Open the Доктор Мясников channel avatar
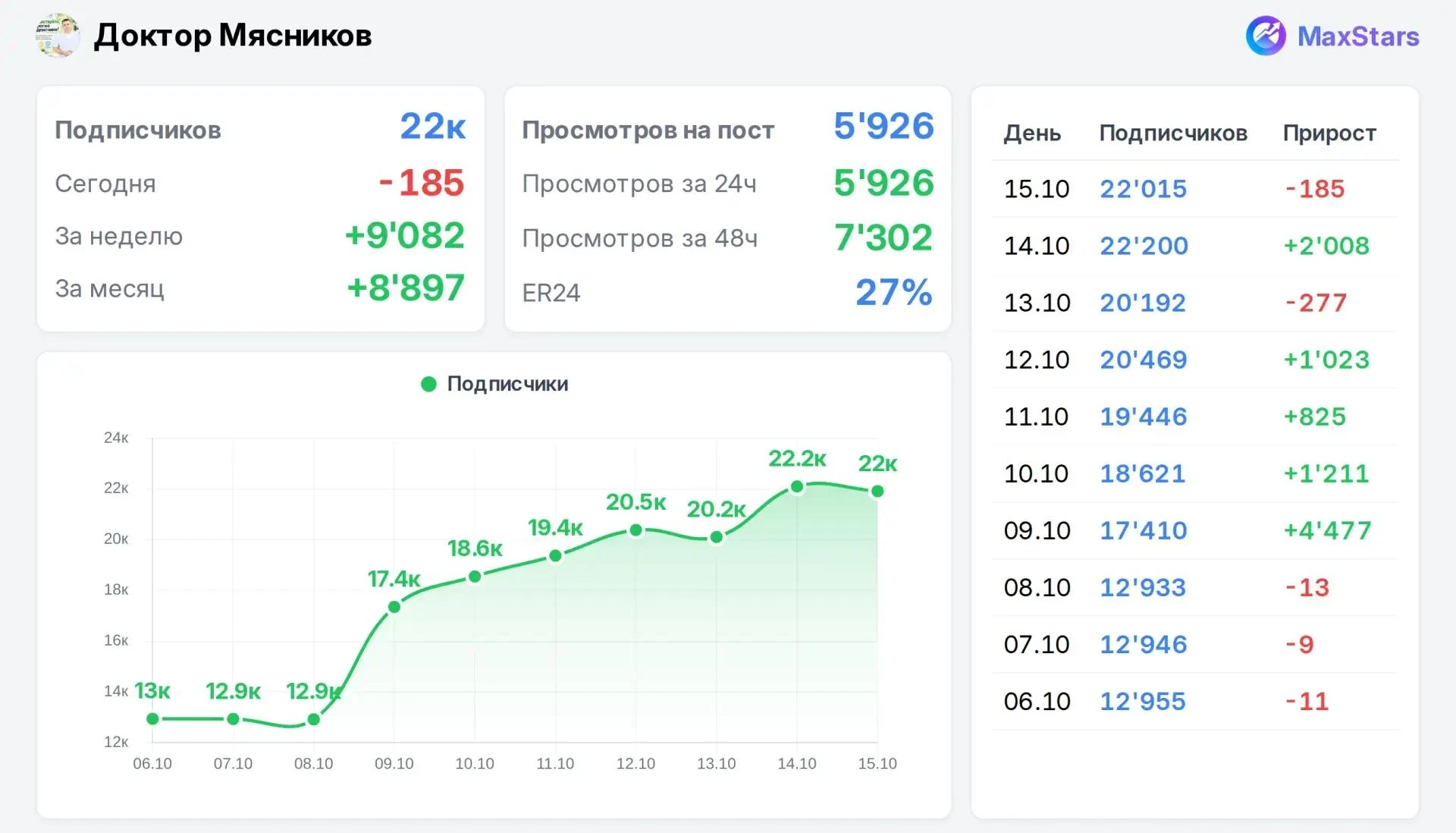Screen dimensions: 1456x833 click(58, 36)
